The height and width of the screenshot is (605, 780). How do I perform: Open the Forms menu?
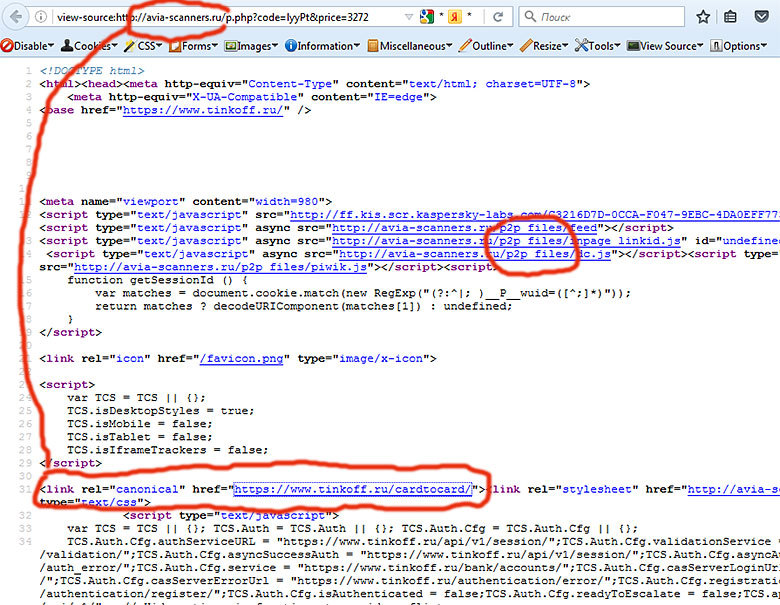194,46
